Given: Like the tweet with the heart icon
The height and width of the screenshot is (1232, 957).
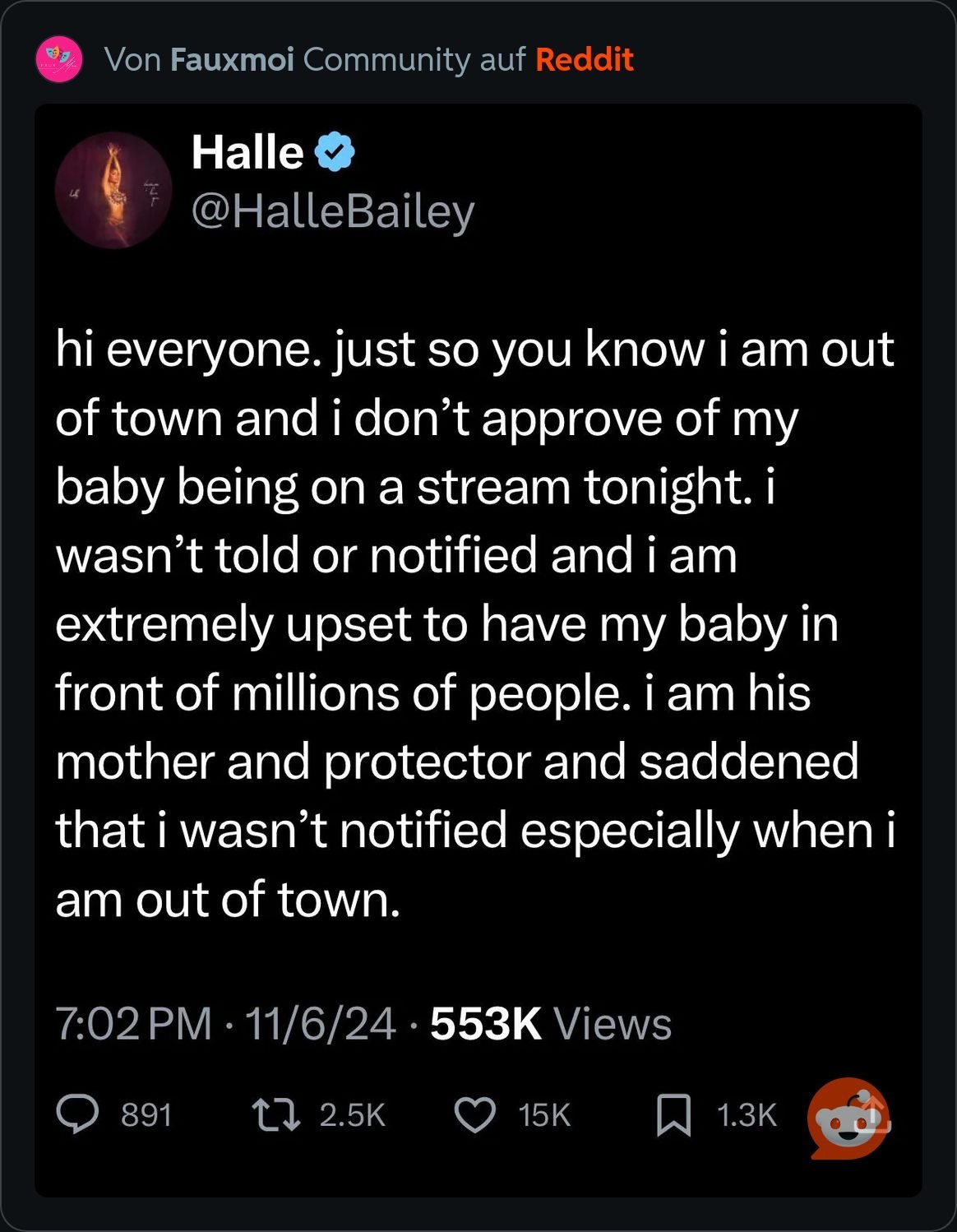Looking at the screenshot, I should pos(475,1115).
